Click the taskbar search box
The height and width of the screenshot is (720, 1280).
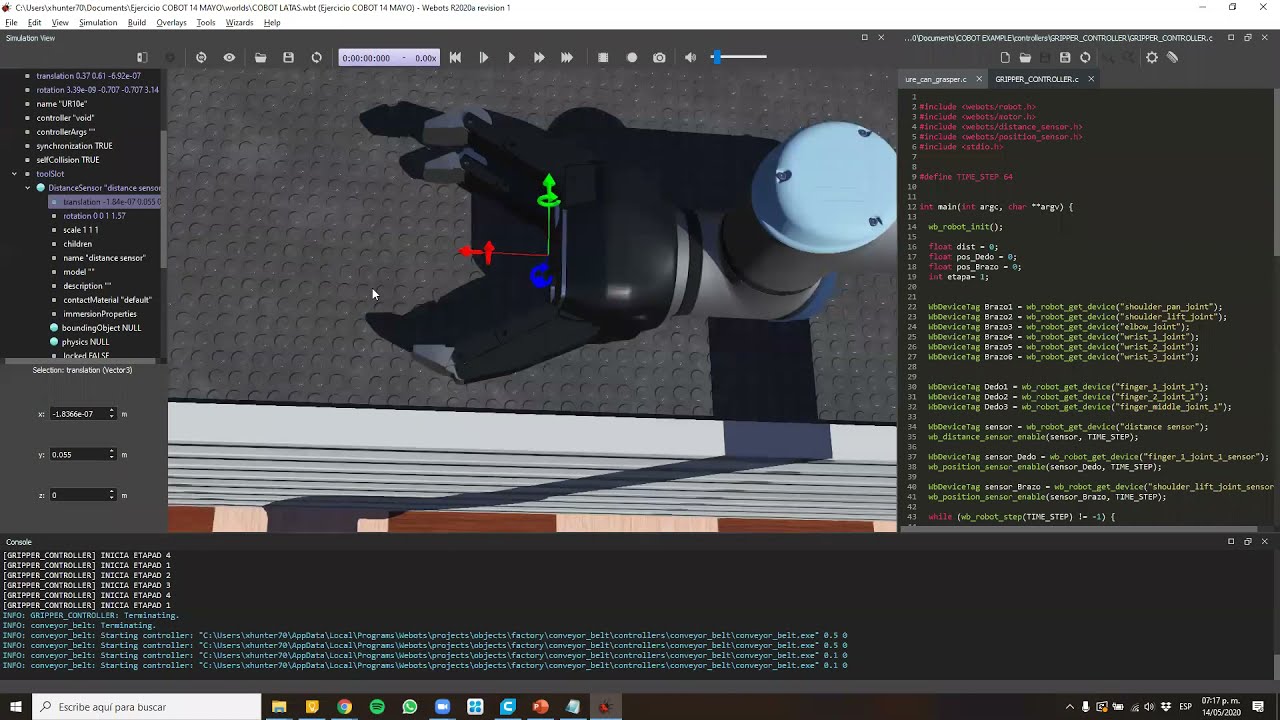(x=147, y=707)
